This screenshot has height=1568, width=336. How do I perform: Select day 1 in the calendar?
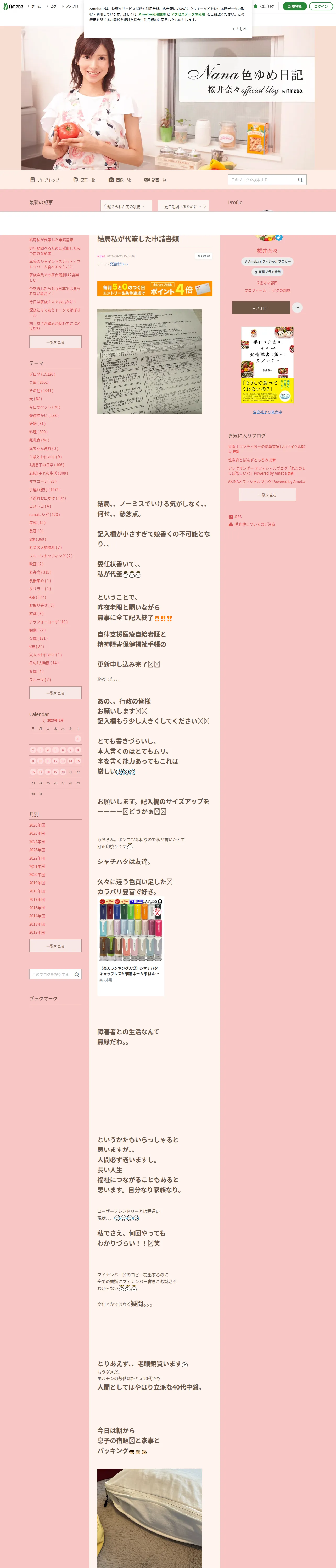tap(77, 739)
